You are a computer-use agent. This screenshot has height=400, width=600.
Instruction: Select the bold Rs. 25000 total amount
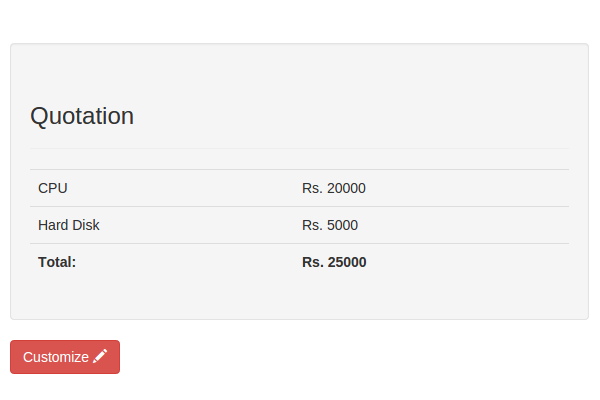[334, 262]
